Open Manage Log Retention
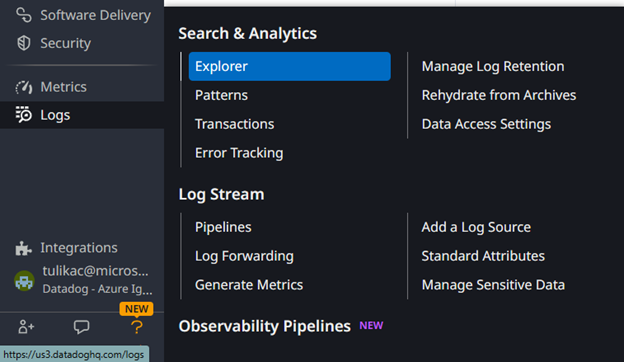This screenshot has height=362, width=624. 493,66
